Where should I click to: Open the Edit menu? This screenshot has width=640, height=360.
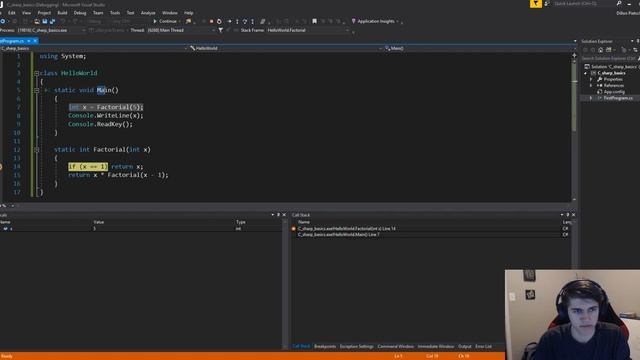click(x=11, y=13)
